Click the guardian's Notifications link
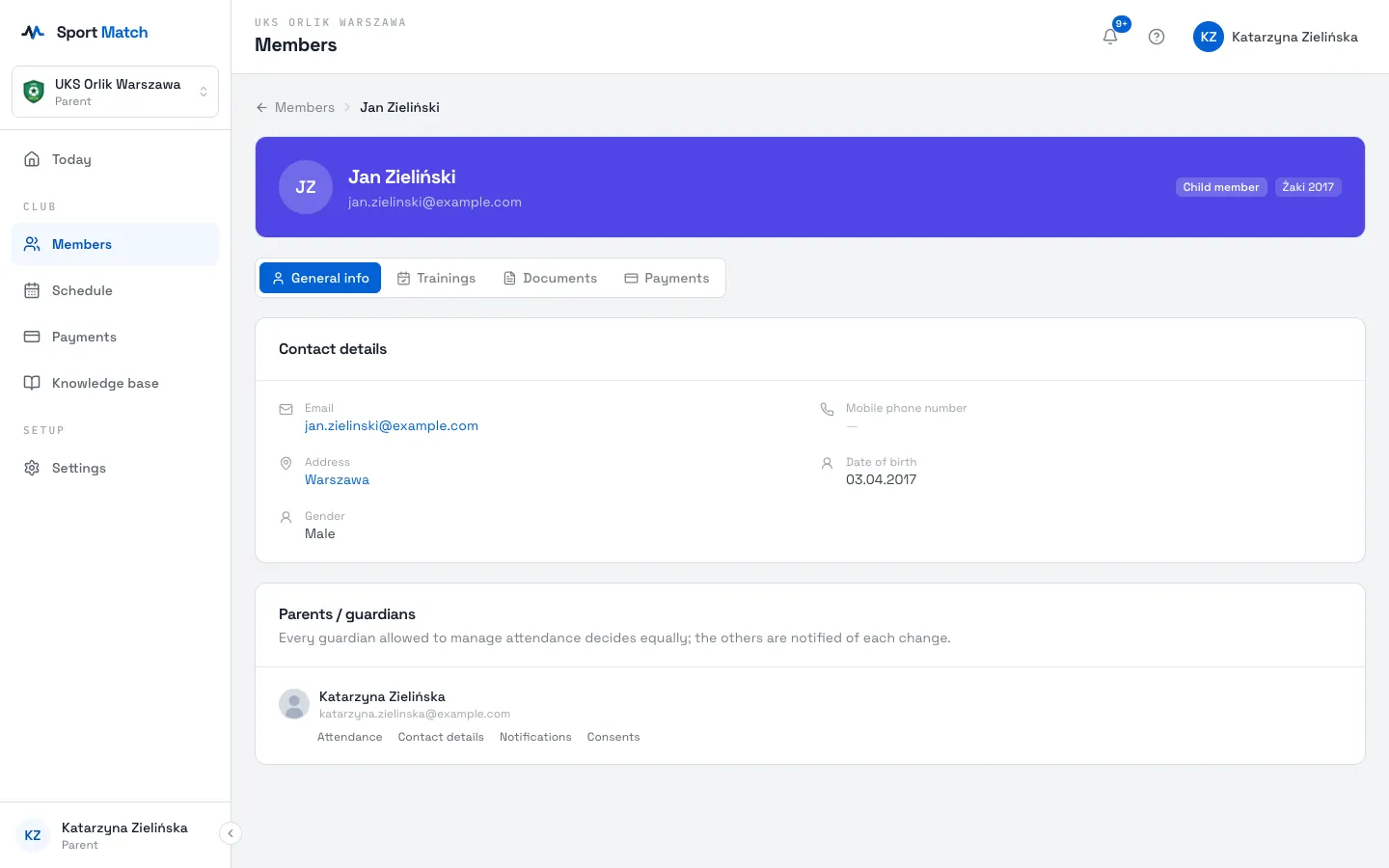The width and height of the screenshot is (1389, 868). tap(535, 737)
